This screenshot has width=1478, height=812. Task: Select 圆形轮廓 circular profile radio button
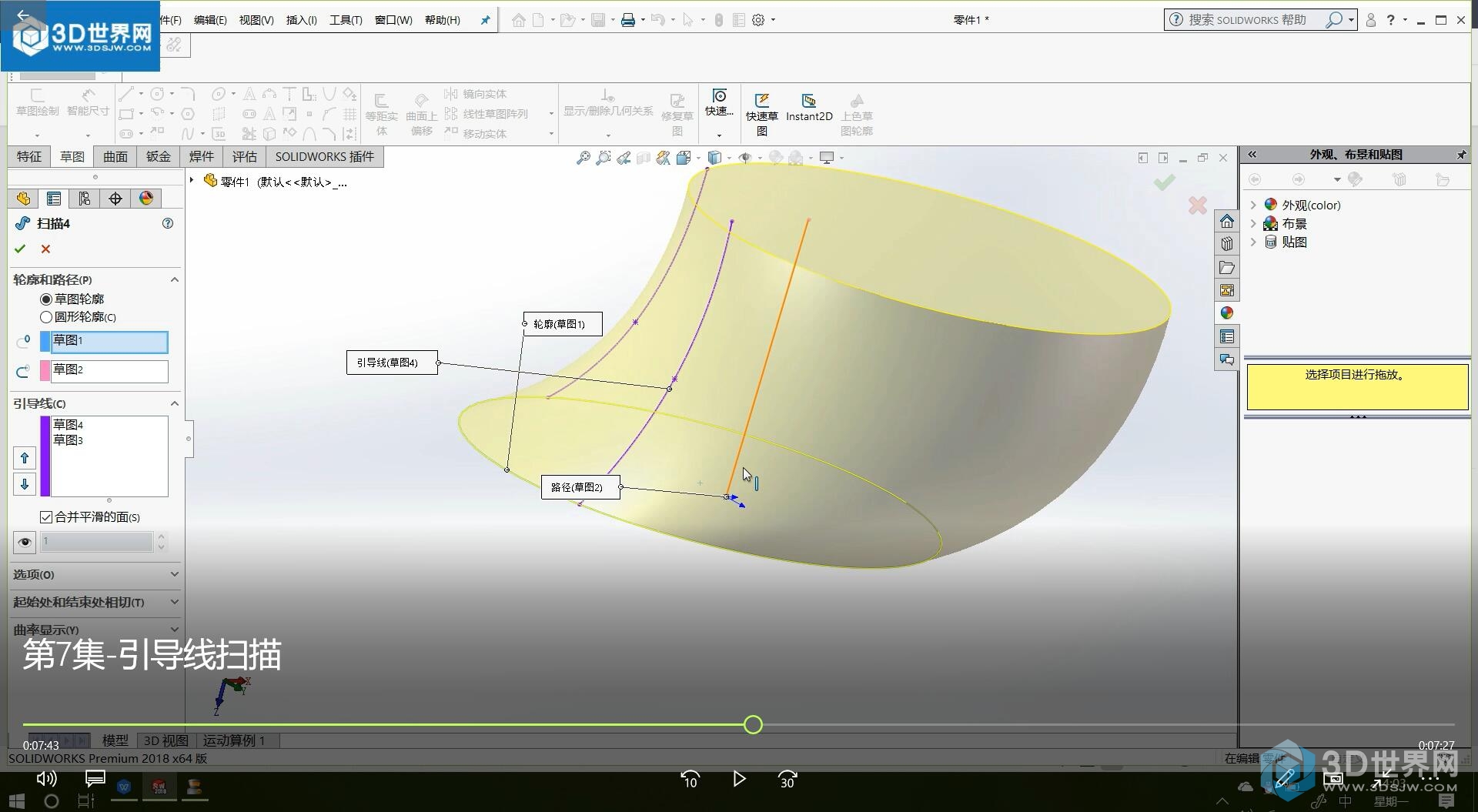(x=46, y=317)
